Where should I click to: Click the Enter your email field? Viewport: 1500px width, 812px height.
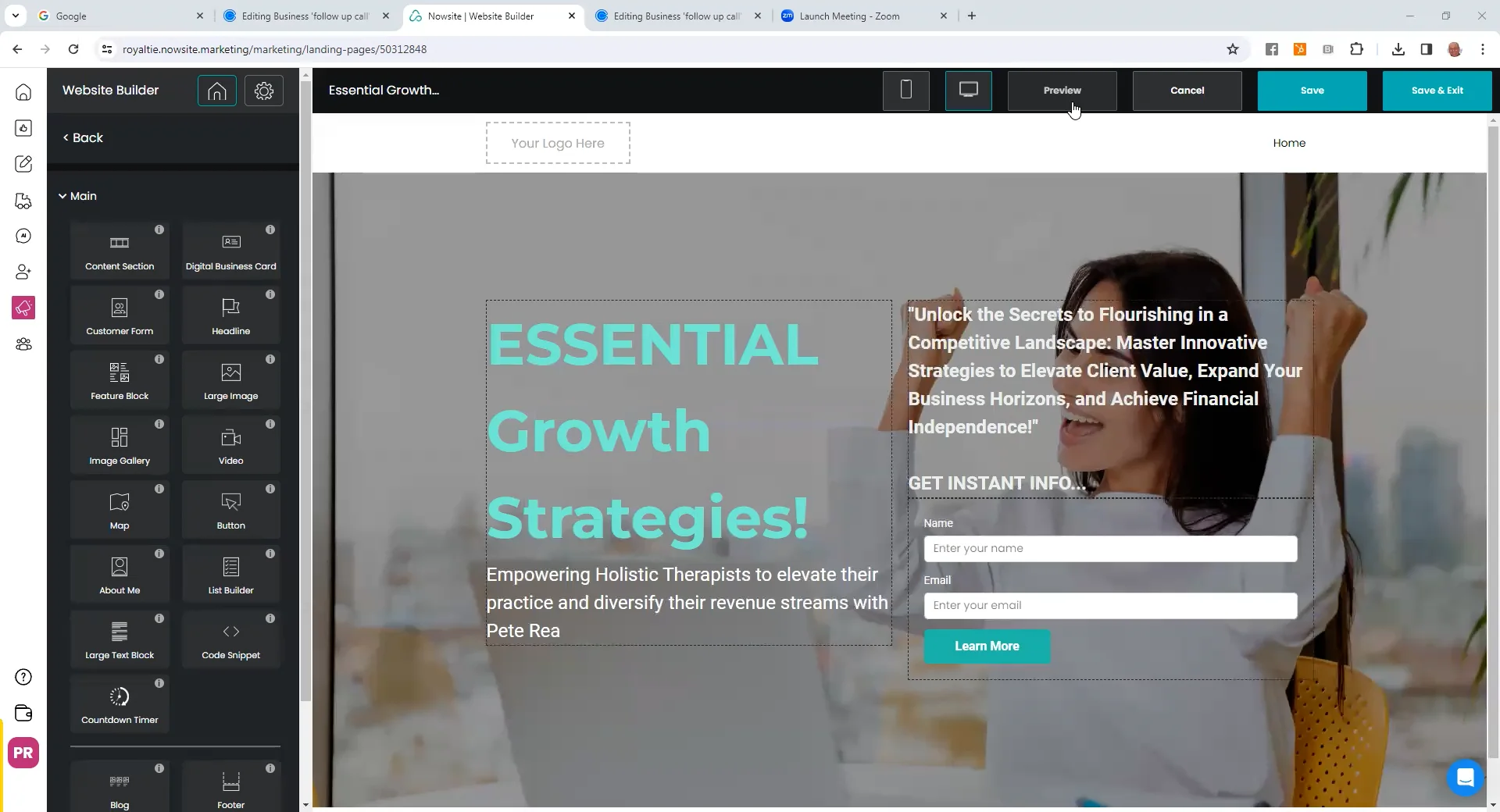click(1110, 606)
